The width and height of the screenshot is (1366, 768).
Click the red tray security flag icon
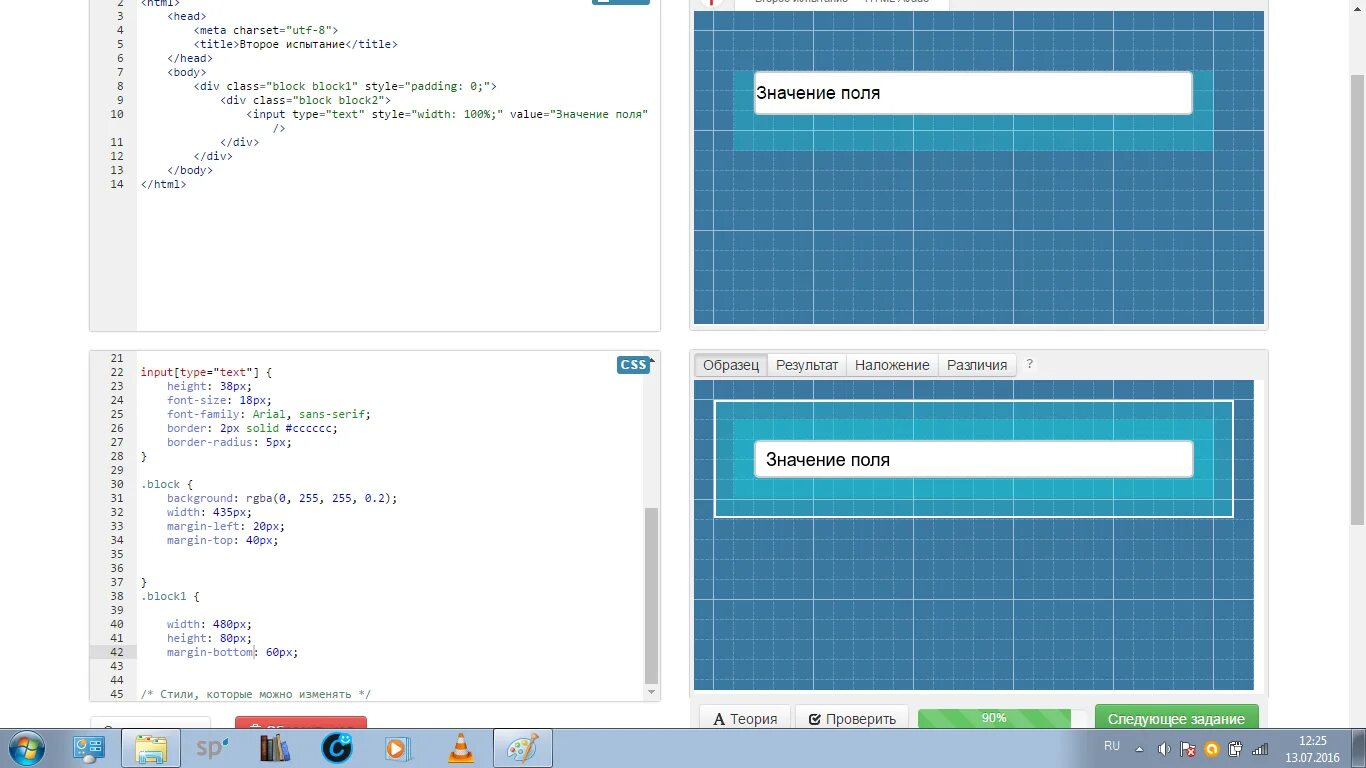click(1188, 748)
